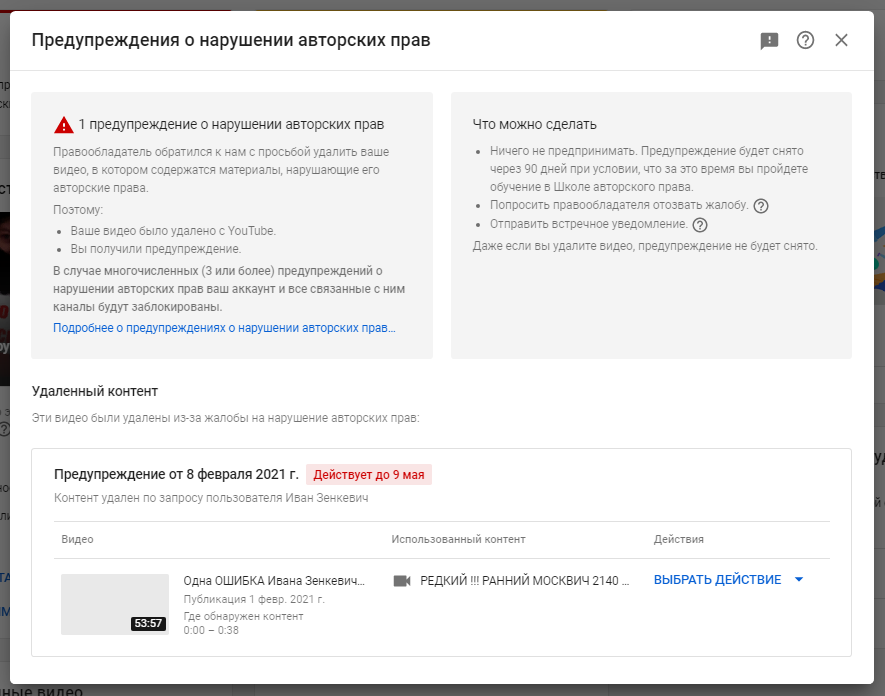Click the 'Что можно сделать' heading
This screenshot has width=885, height=696.
(x=534, y=124)
